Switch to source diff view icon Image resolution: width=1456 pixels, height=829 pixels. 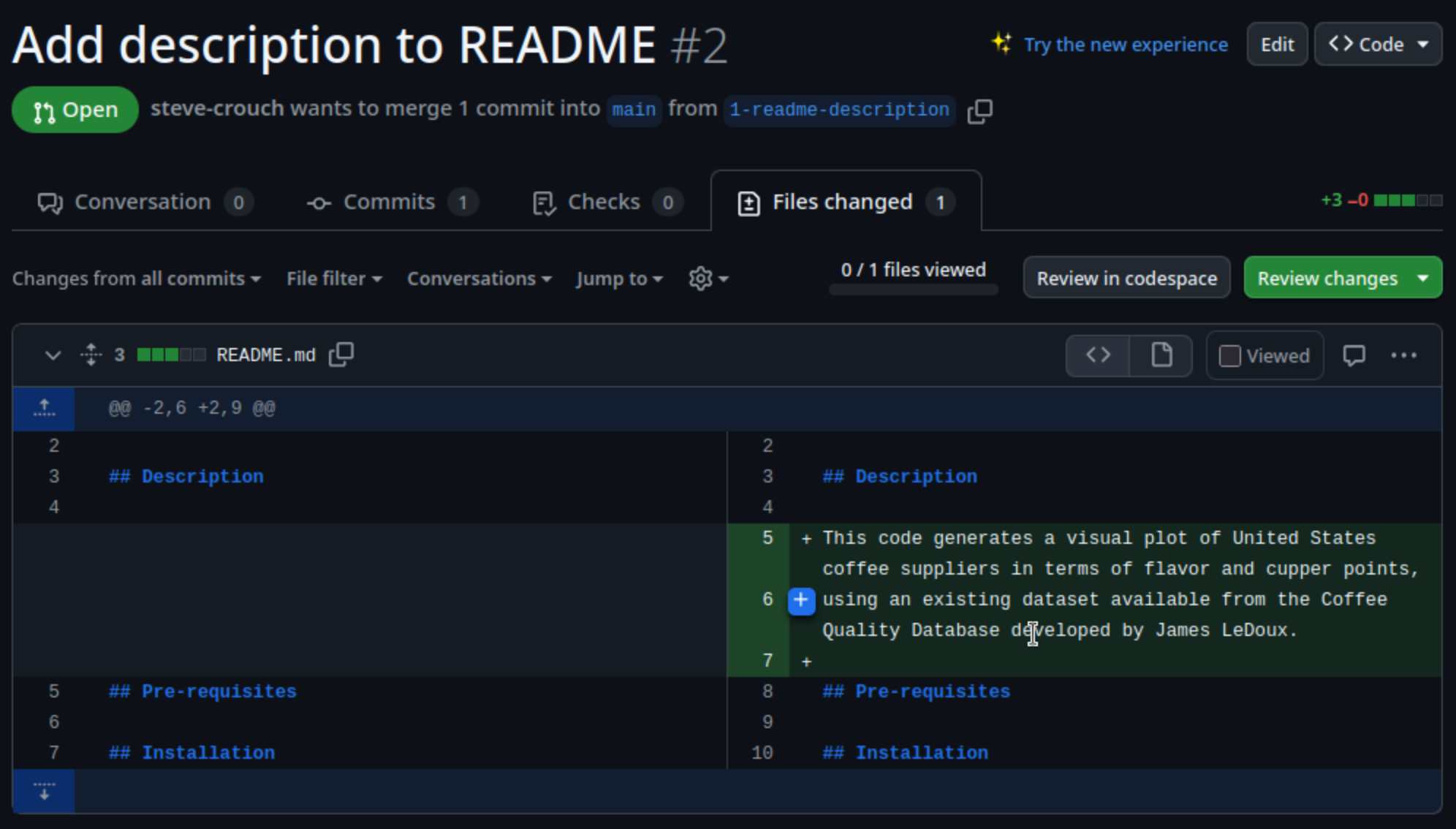(1098, 355)
